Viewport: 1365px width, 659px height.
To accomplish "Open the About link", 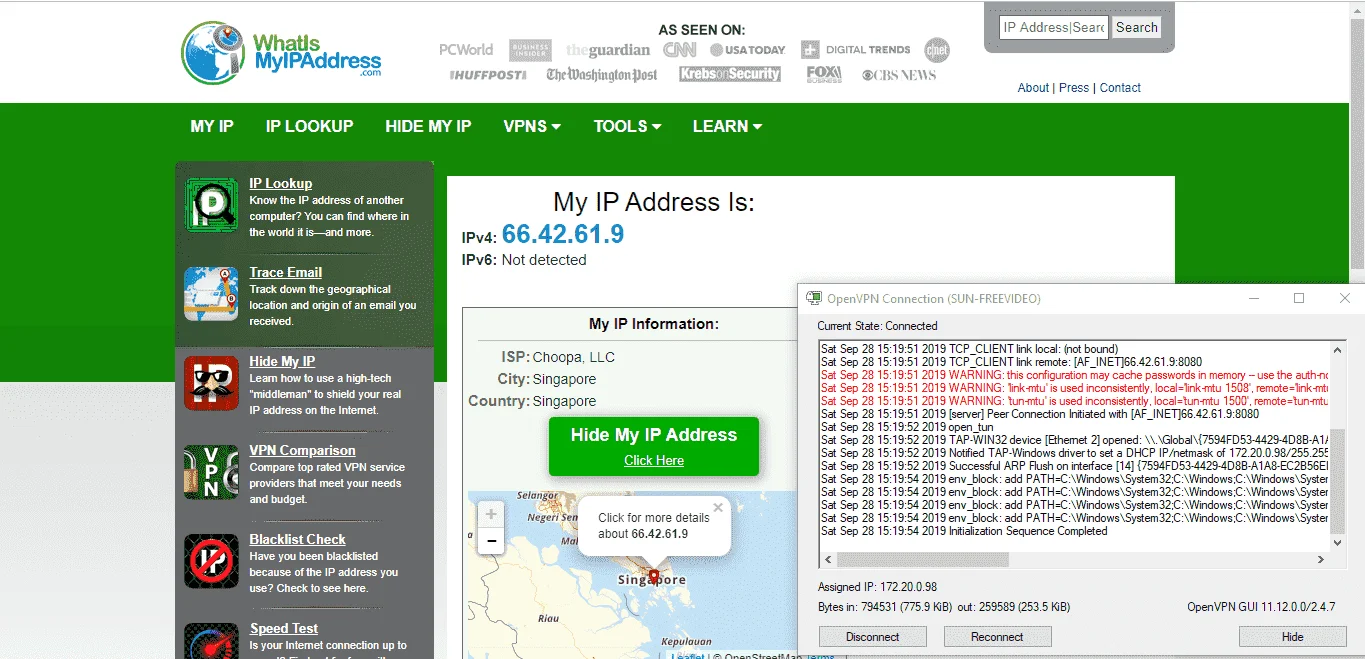I will point(1033,88).
